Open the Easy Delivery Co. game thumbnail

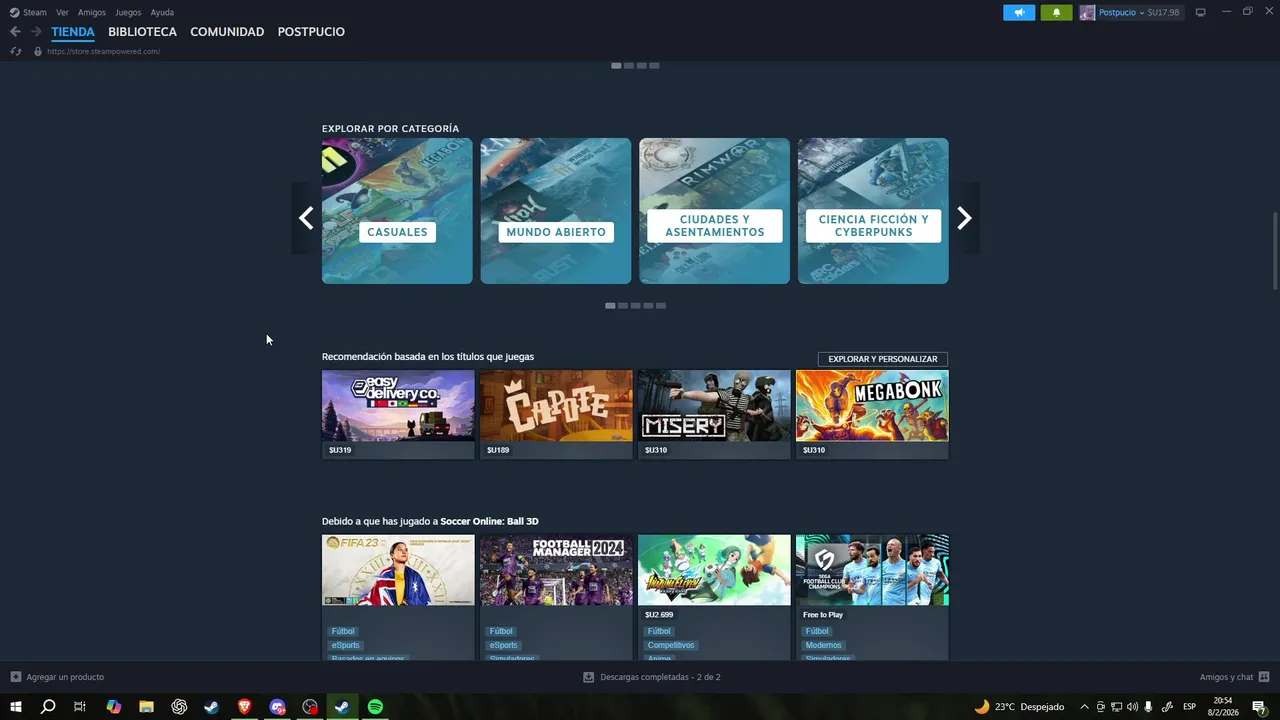[398, 406]
